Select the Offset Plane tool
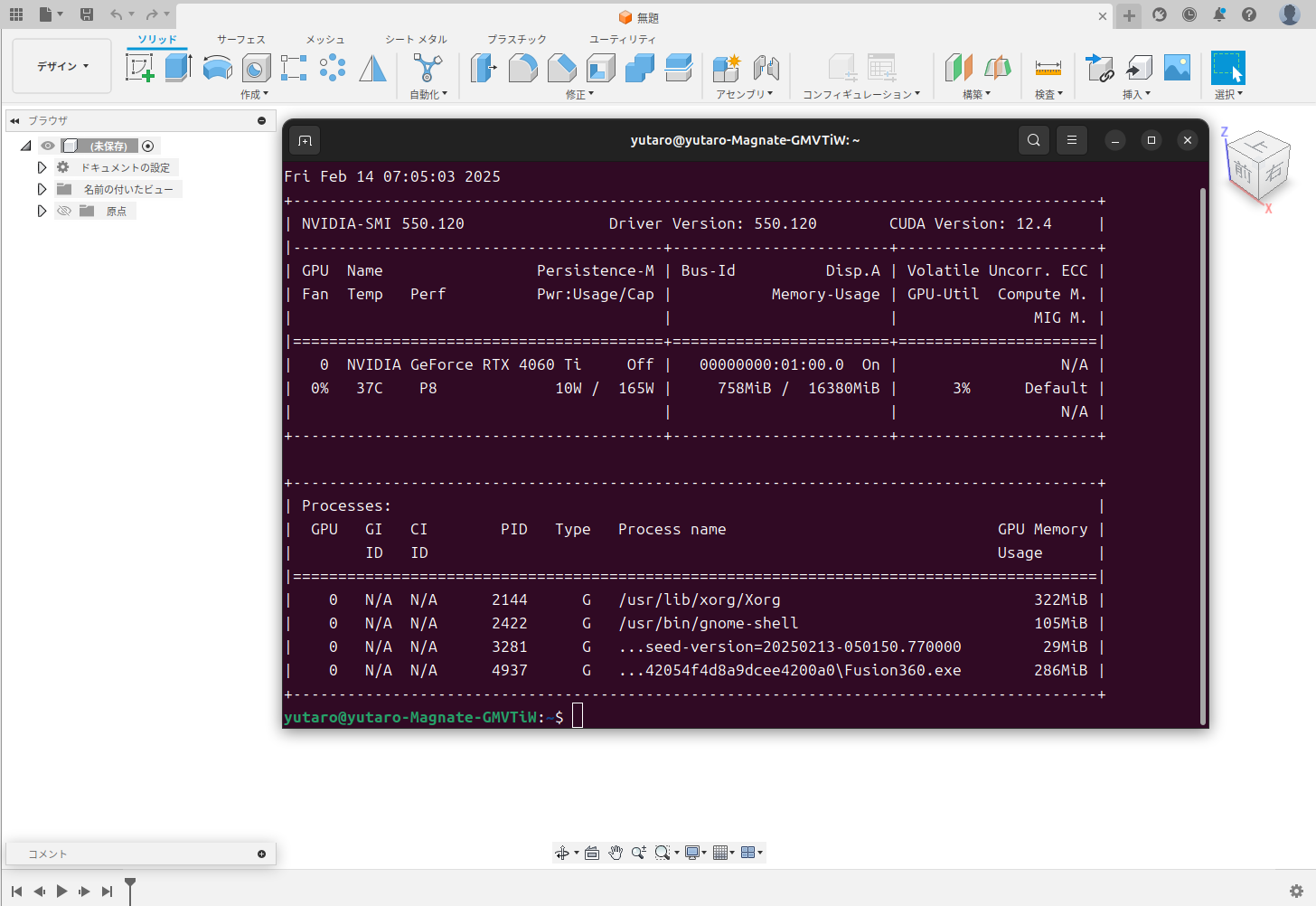Viewport: 1316px width, 906px height. coord(958,68)
